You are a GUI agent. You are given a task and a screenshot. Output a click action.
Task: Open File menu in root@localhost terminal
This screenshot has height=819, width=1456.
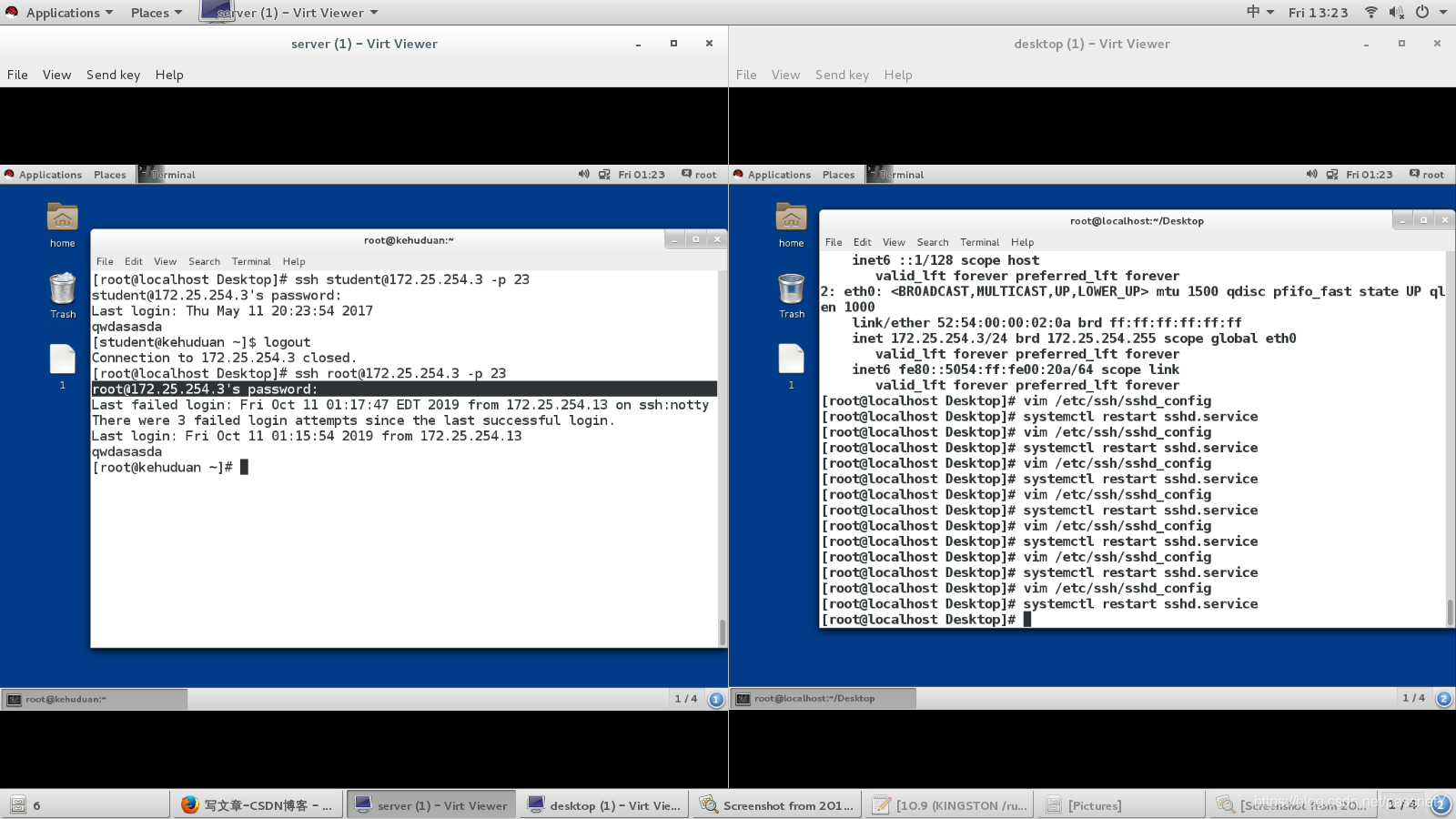834,242
